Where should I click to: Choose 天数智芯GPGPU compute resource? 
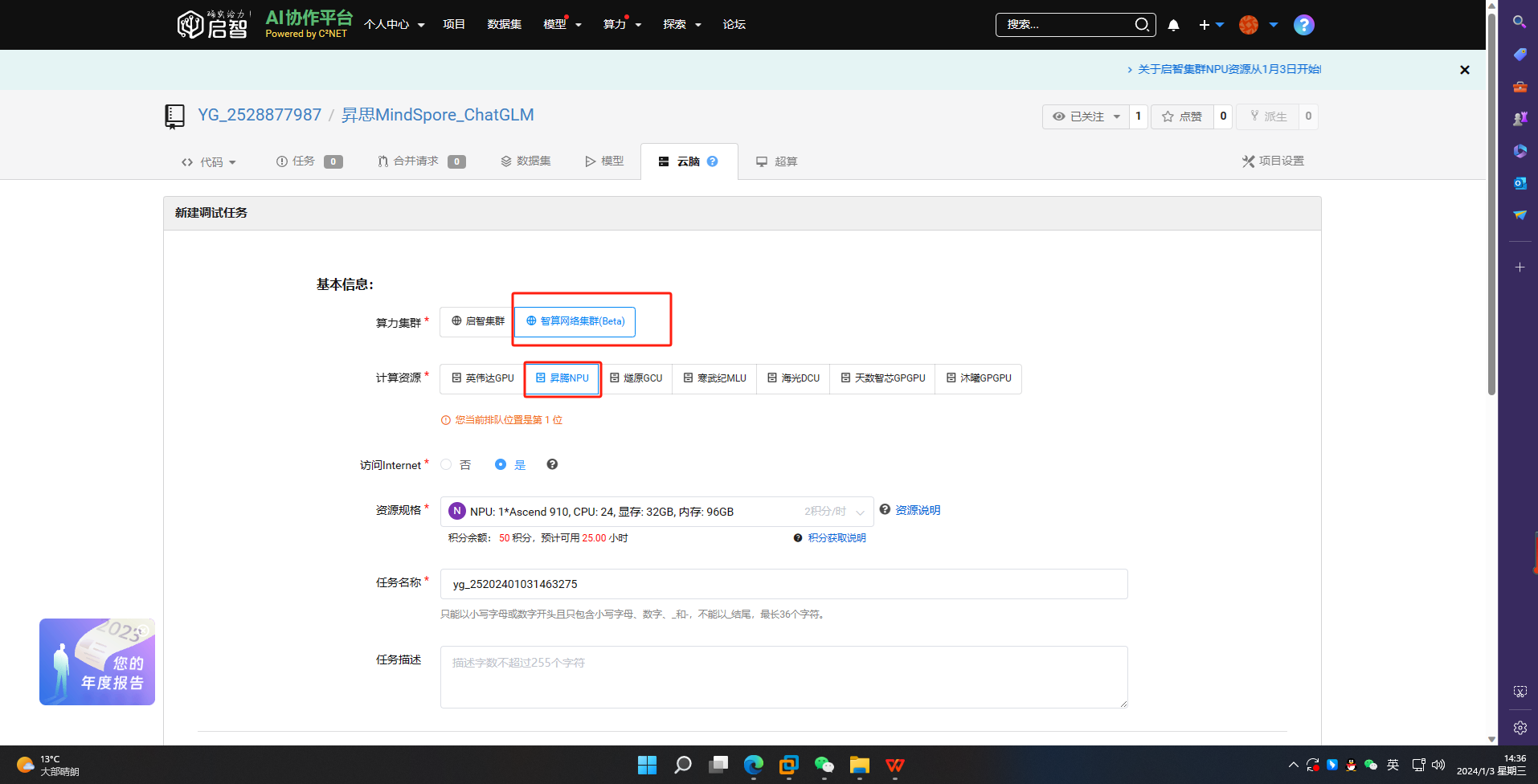[882, 378]
